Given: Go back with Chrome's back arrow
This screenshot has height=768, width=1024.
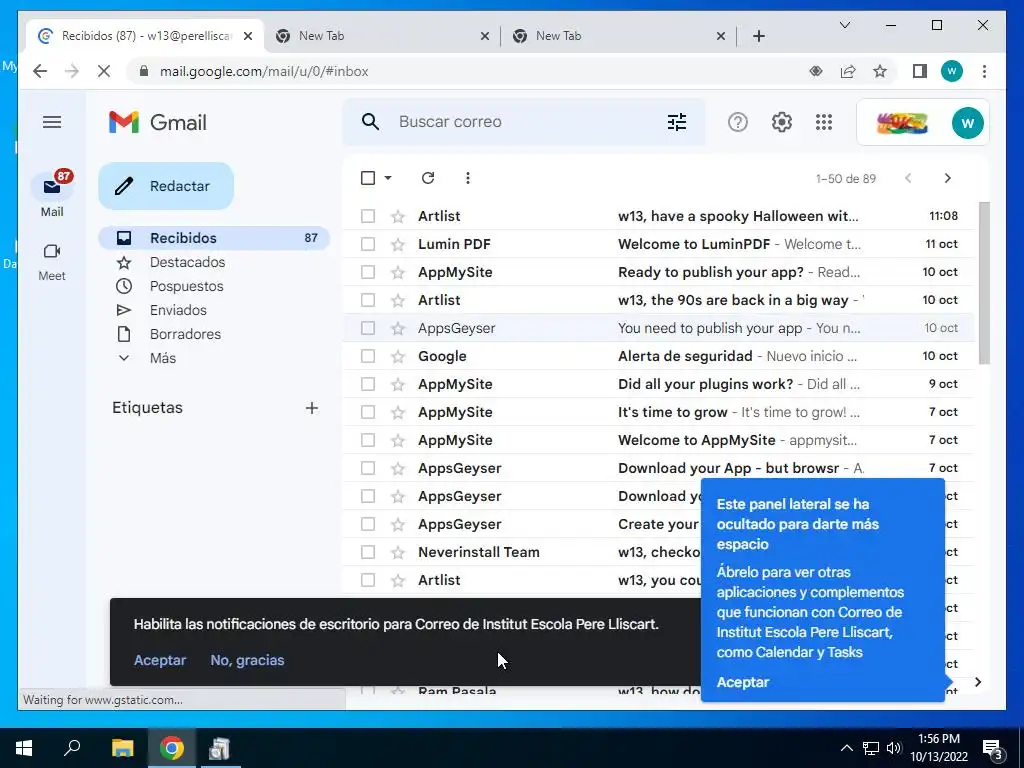Looking at the screenshot, I should click(x=40, y=71).
